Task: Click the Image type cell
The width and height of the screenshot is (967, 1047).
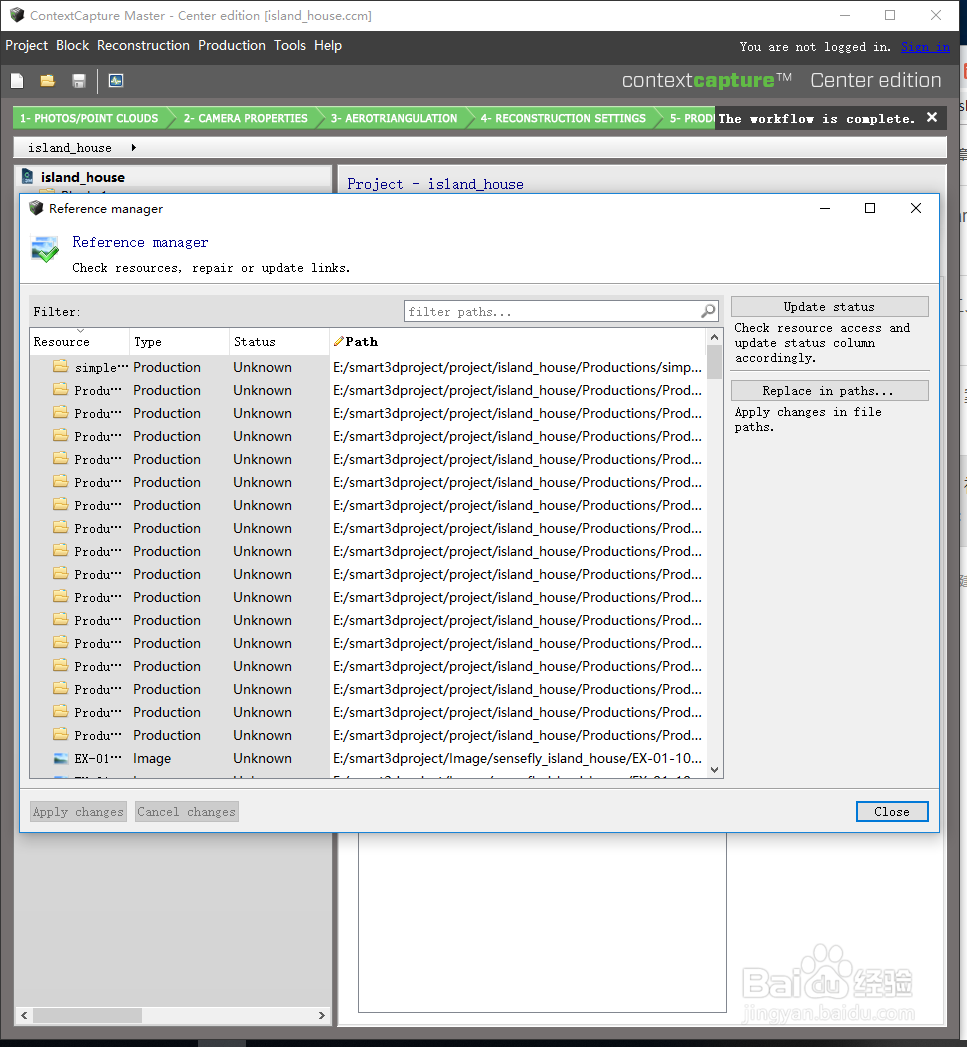Action: coord(152,759)
